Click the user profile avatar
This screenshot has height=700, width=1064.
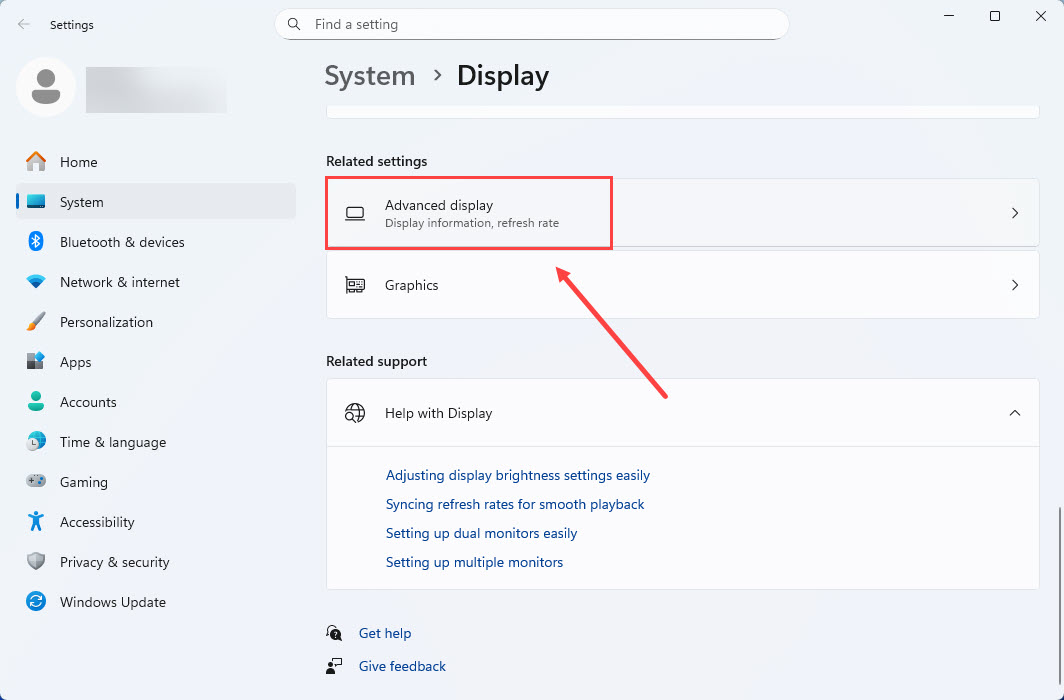[x=46, y=87]
